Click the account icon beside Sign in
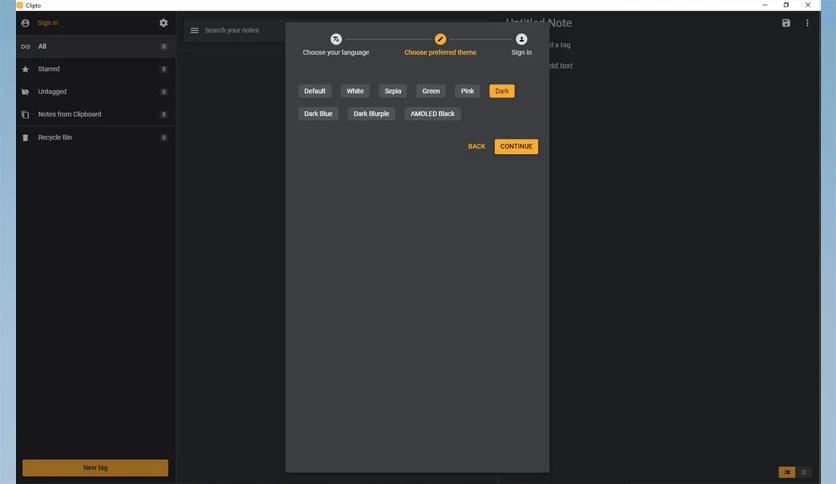 [x=25, y=23]
